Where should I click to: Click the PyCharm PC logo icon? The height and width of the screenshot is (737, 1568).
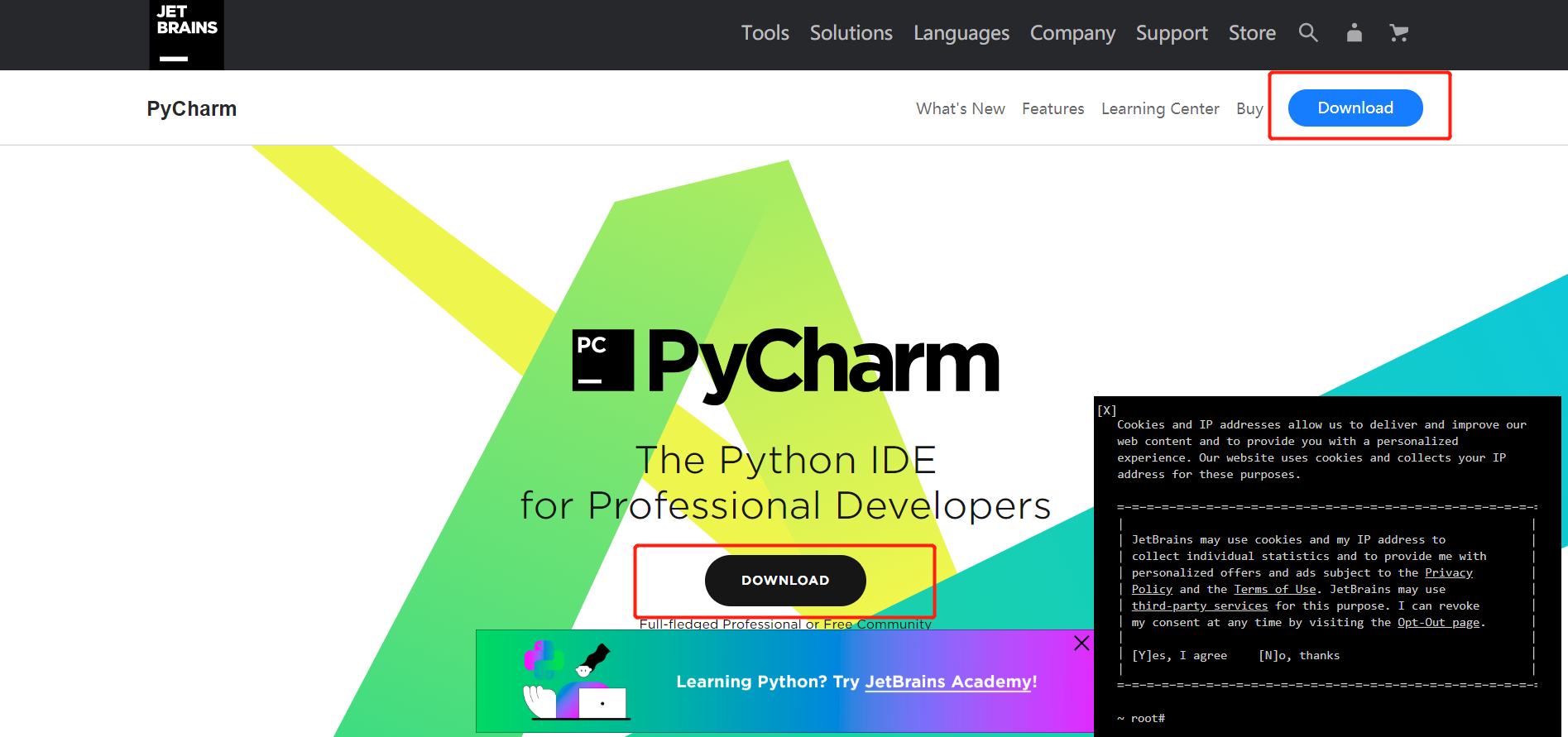[x=603, y=360]
